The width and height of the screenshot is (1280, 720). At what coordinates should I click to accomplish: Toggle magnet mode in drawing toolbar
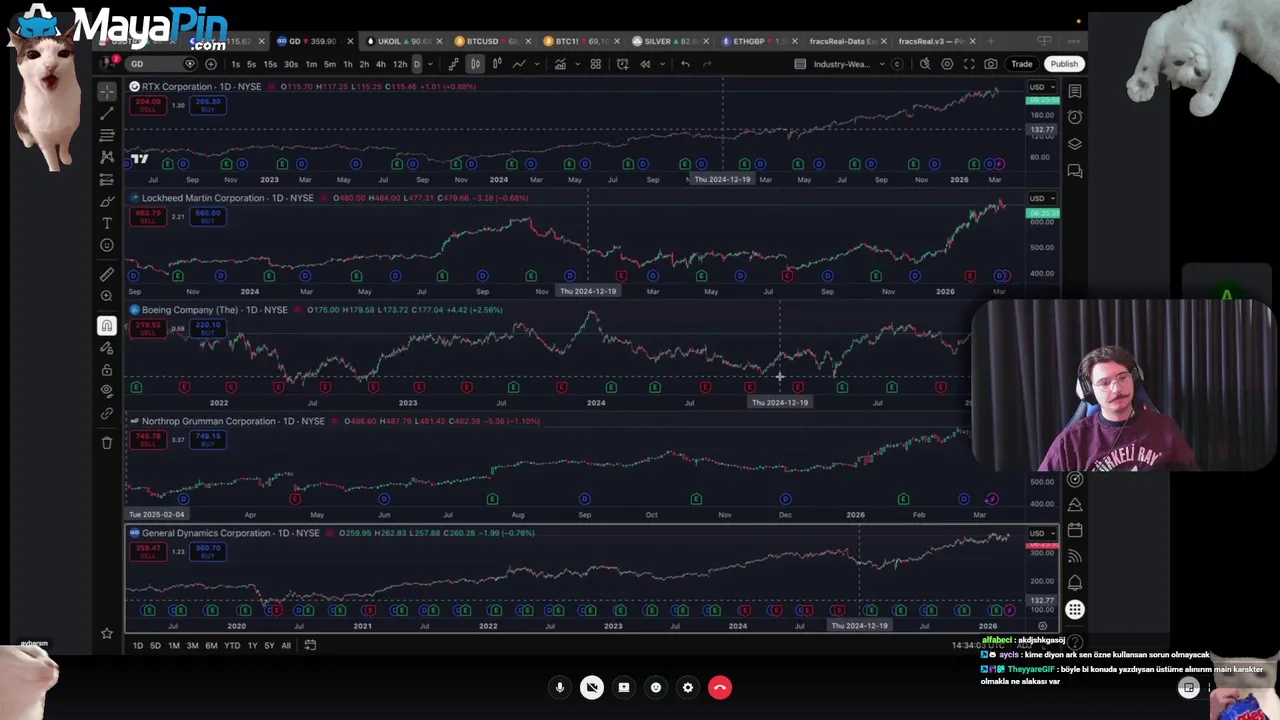(x=107, y=325)
